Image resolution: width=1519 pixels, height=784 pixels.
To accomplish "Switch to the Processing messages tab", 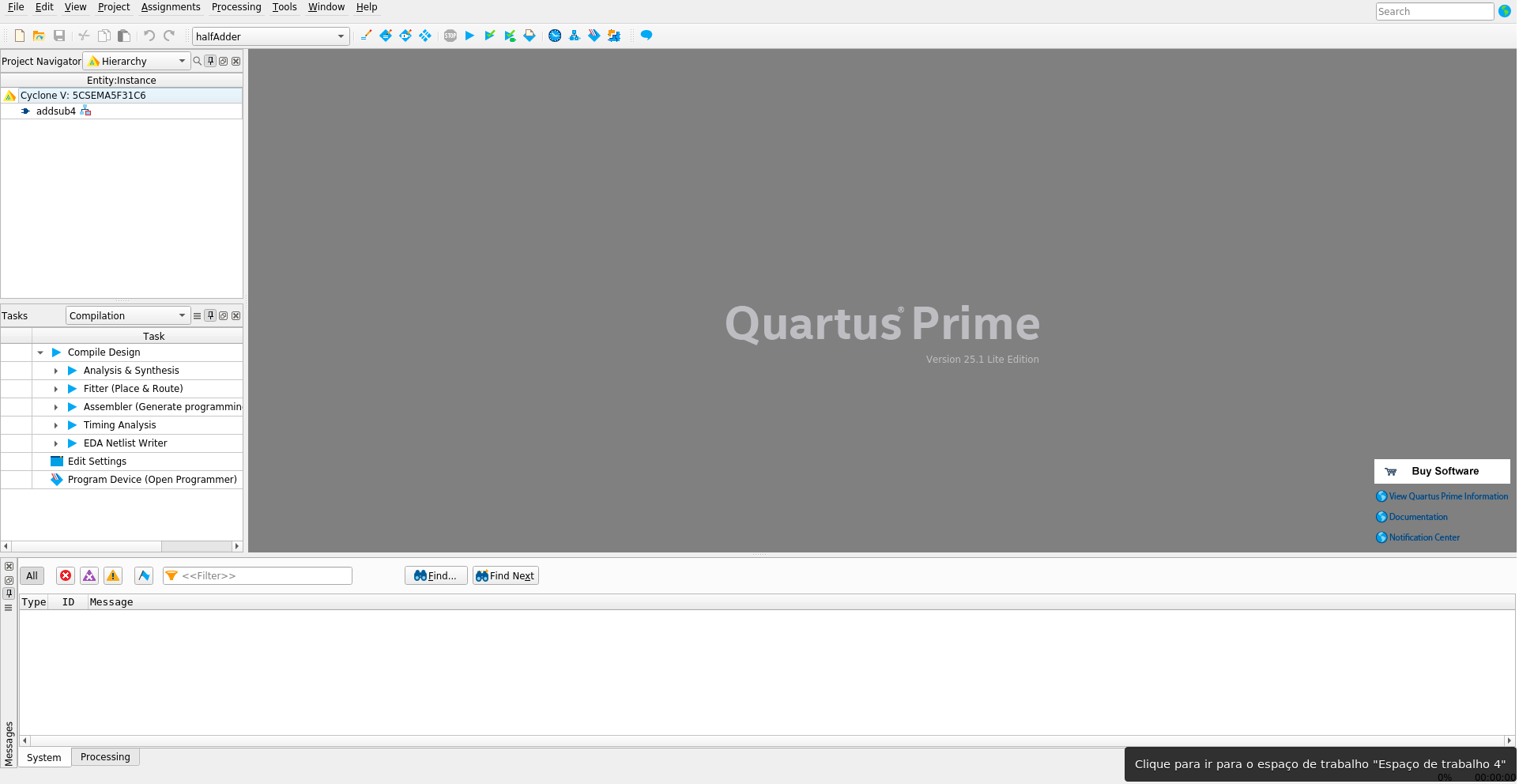I will [105, 757].
